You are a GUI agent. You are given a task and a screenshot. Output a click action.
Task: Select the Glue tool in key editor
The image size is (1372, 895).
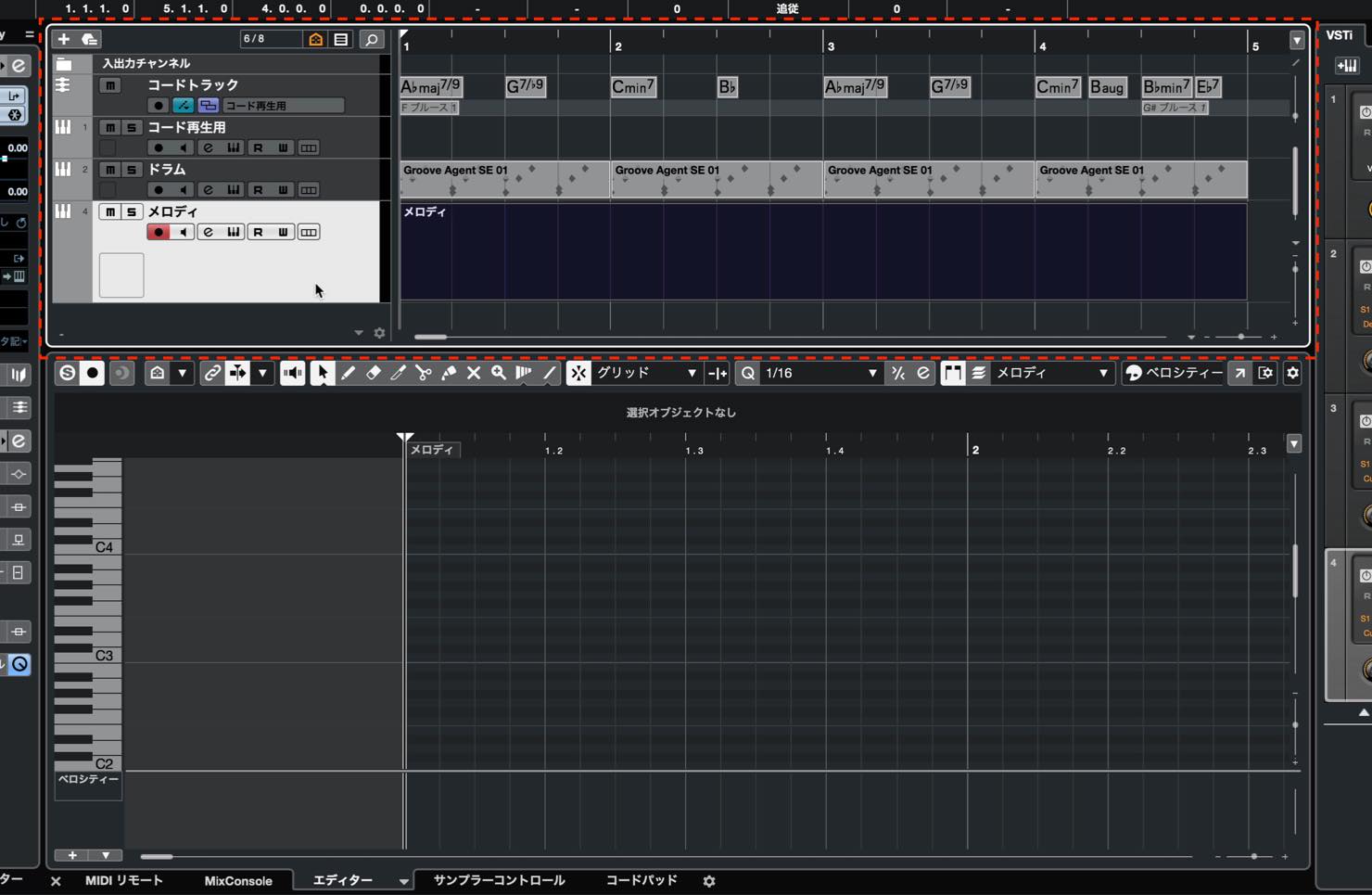(449, 373)
